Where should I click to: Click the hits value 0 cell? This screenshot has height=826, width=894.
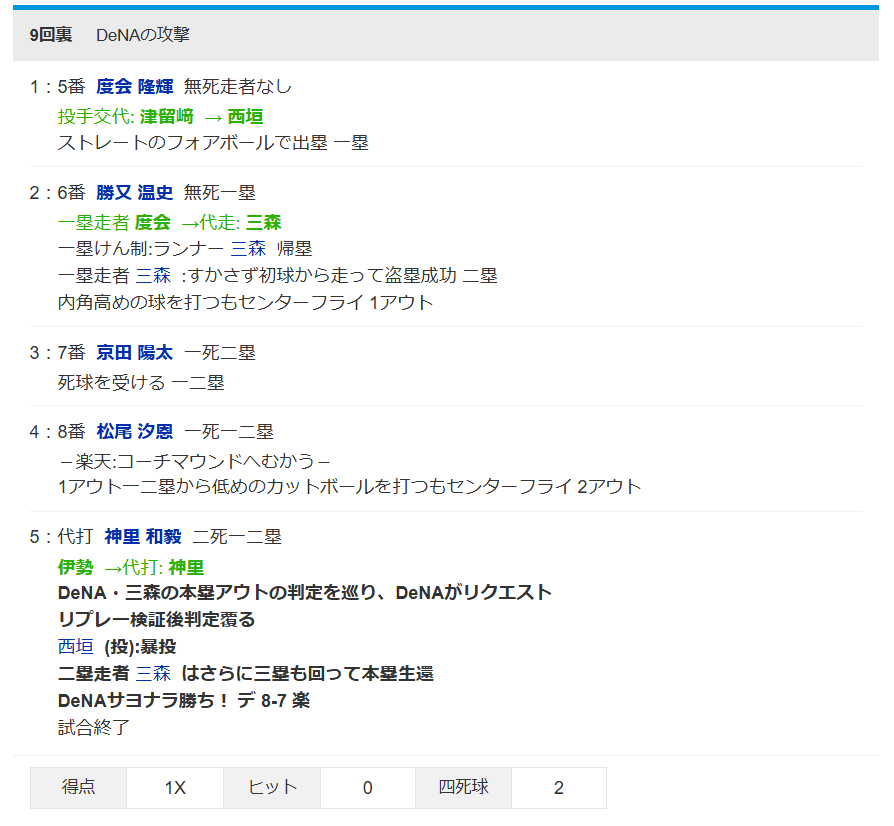click(x=368, y=787)
